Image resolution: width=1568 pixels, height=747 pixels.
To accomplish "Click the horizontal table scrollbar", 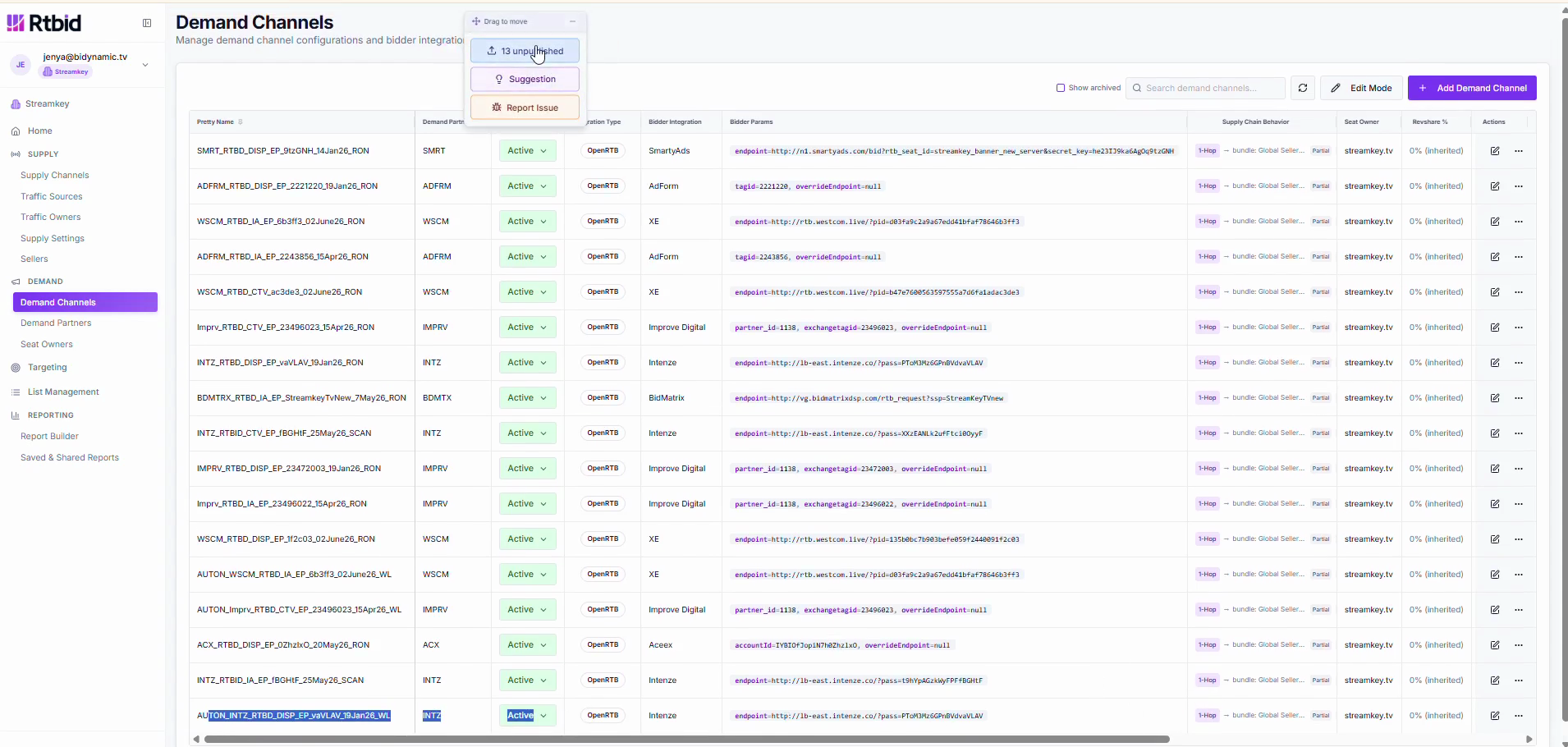I will [686, 740].
